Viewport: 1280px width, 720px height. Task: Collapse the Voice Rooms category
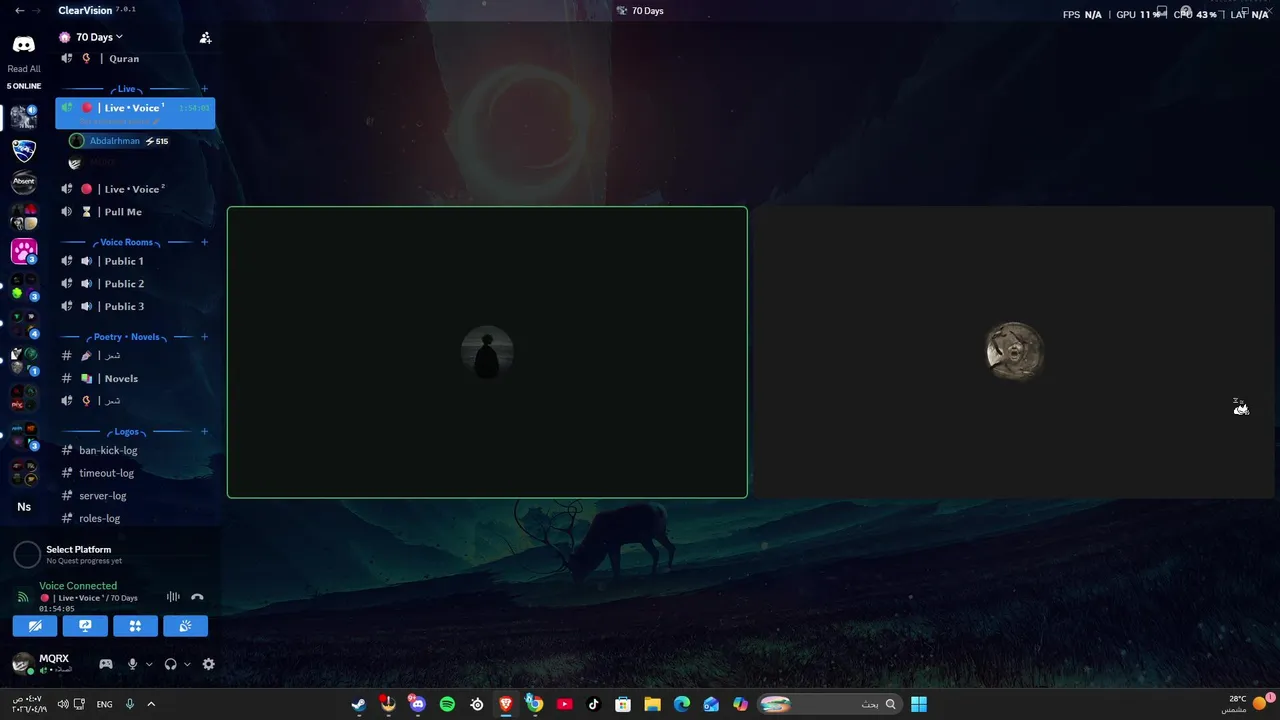point(126,242)
